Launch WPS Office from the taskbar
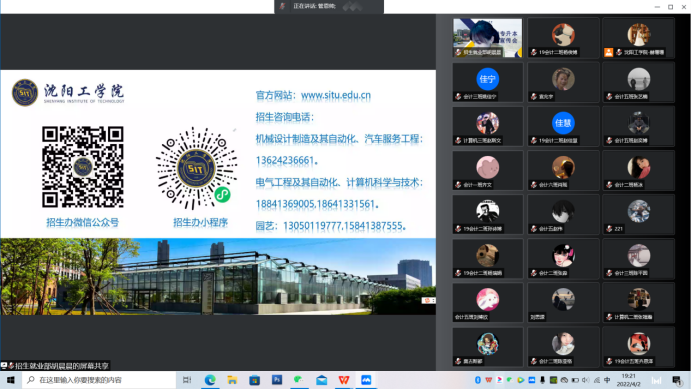This screenshot has width=692, height=389. click(344, 380)
